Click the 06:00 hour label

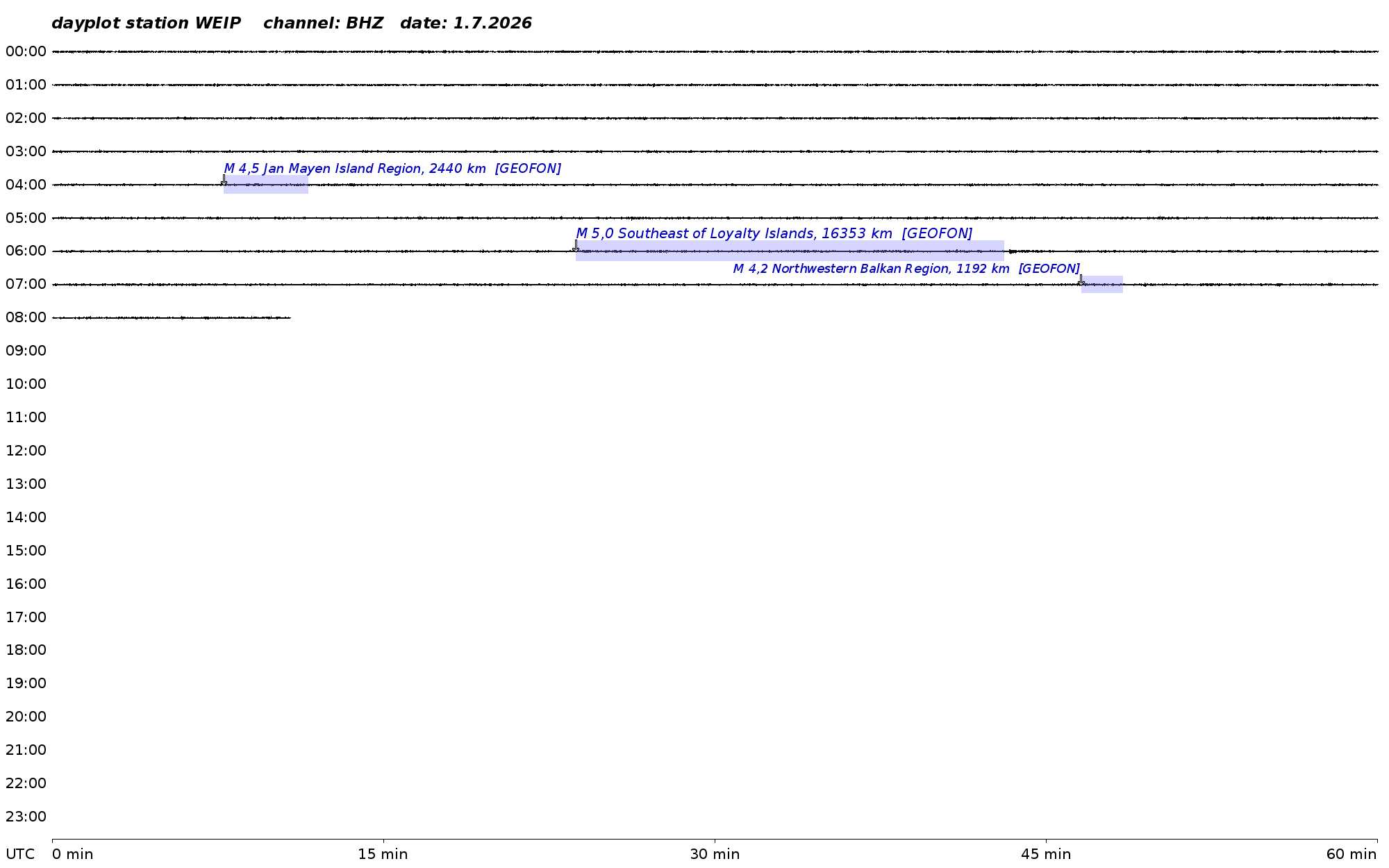26,251
